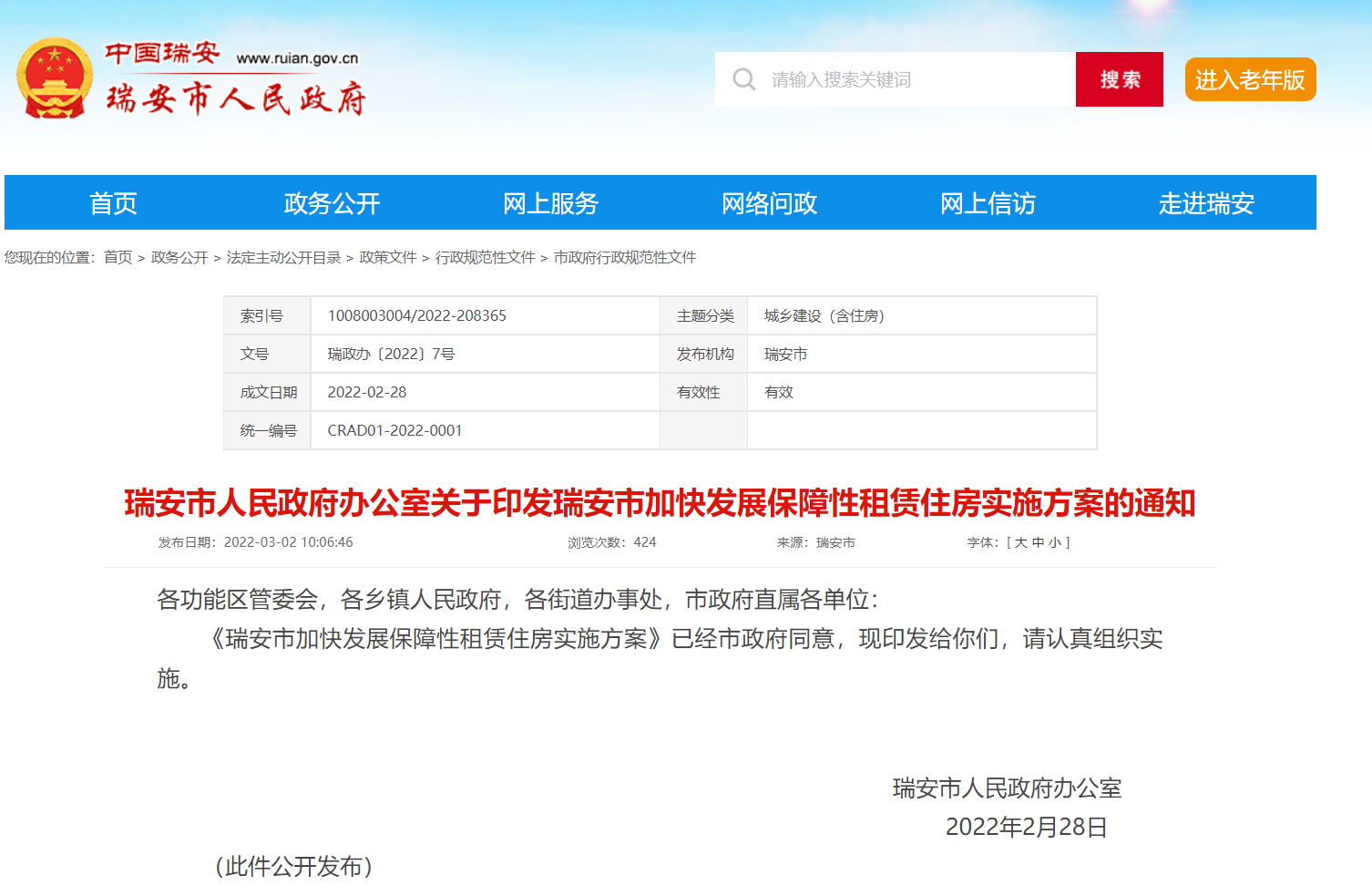Click the national emblem logo
Screen dimensions: 1372x896
55,78
